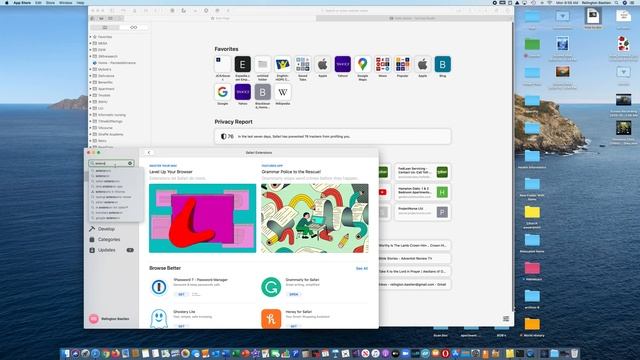Open the App Store menu in menu bar

22,3
